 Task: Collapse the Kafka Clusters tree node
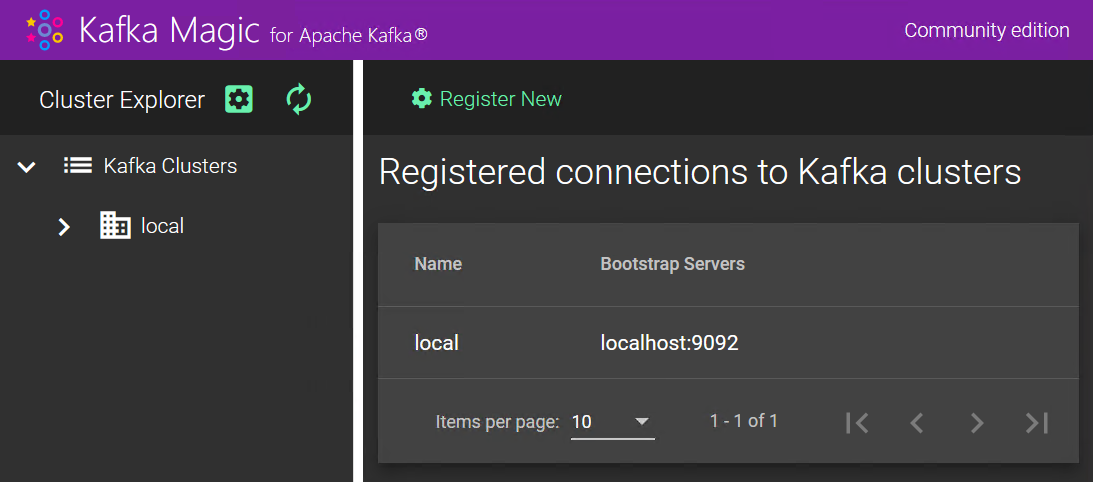point(26,167)
